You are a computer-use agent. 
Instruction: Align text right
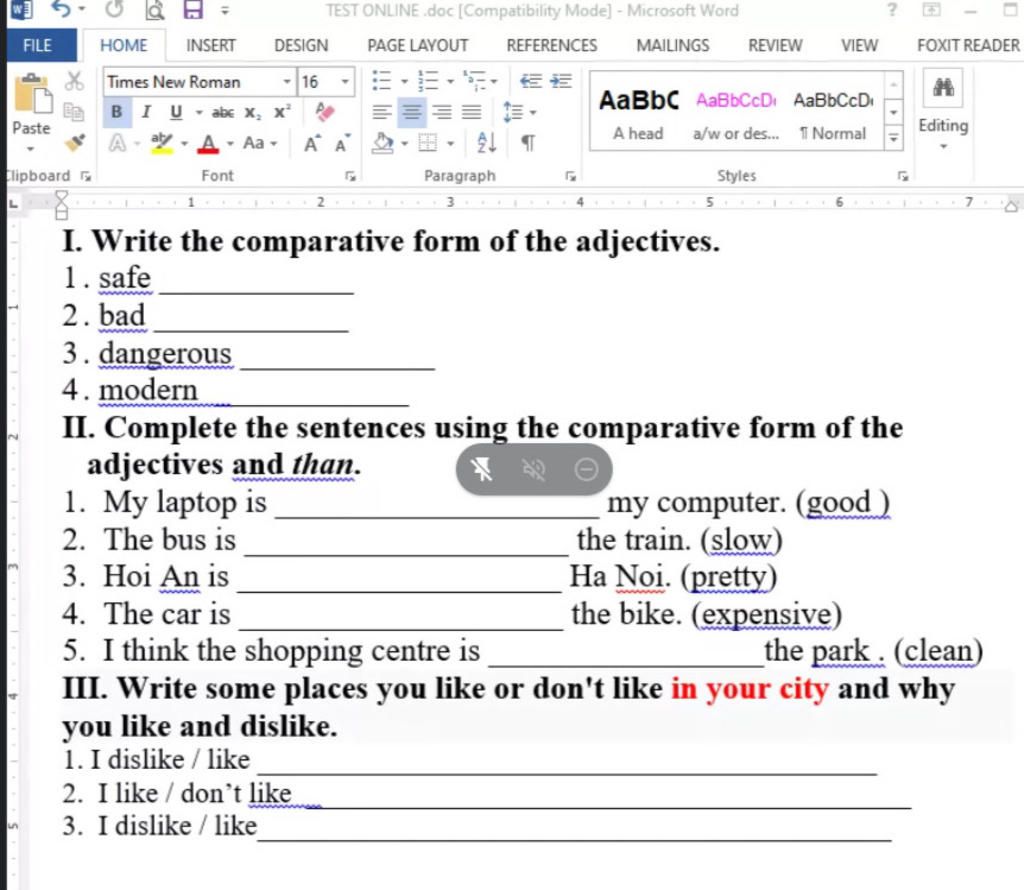tap(442, 112)
